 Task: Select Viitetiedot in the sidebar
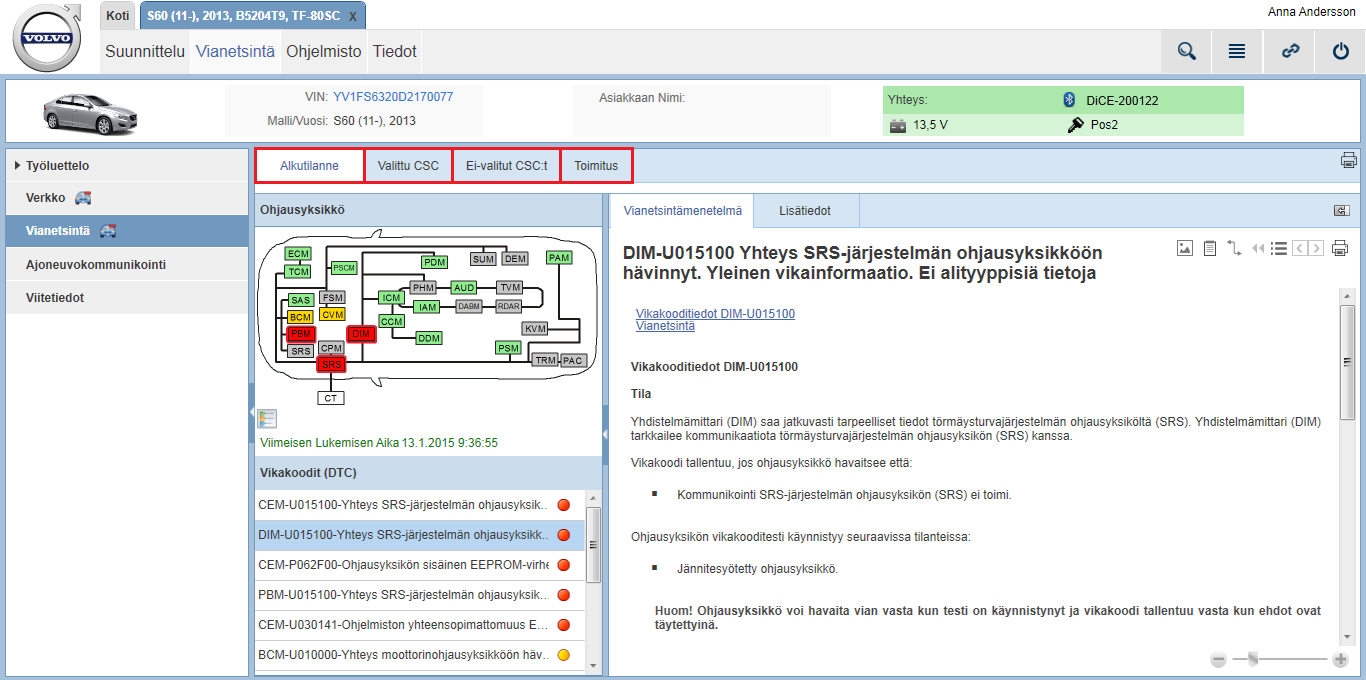(x=127, y=298)
